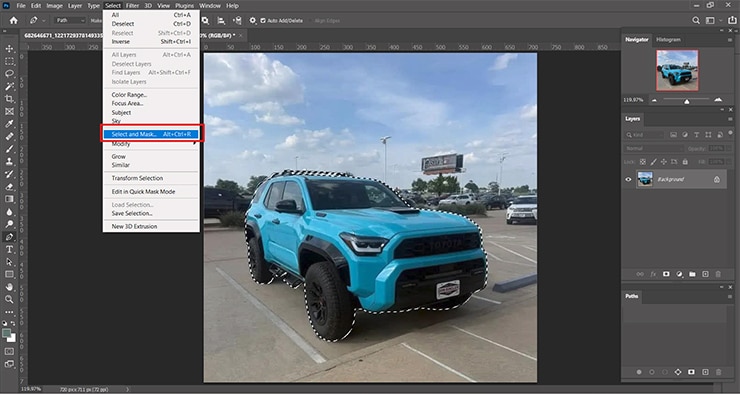740x394 pixels.
Task: Select the Path Selection tool
Action: pos(9,262)
